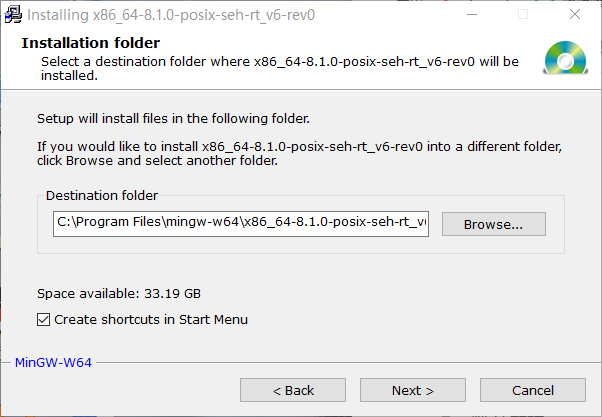The width and height of the screenshot is (602, 417).
Task: Click the "Space available: 33.19 GB" text
Action: coord(119,294)
